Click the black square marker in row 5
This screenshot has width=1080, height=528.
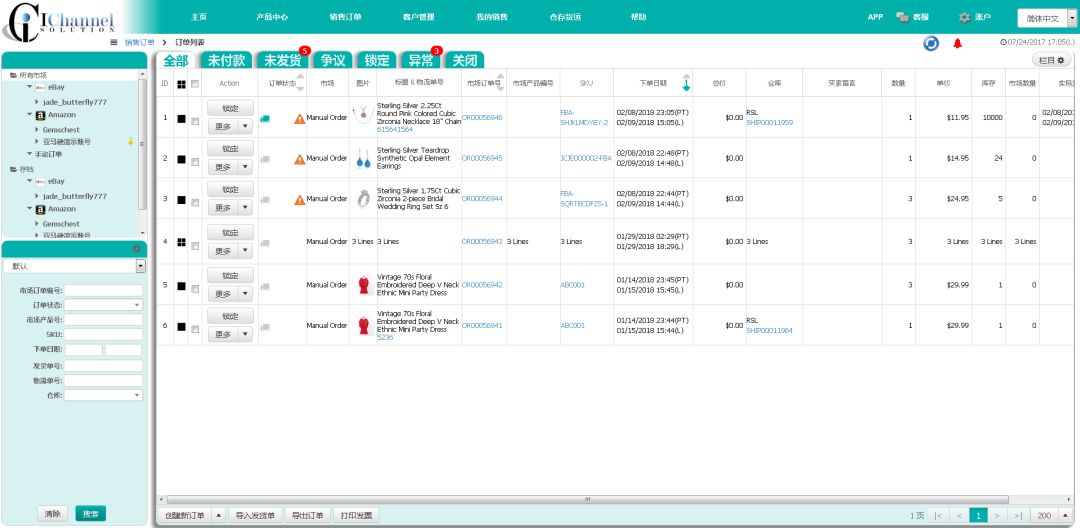click(181, 286)
